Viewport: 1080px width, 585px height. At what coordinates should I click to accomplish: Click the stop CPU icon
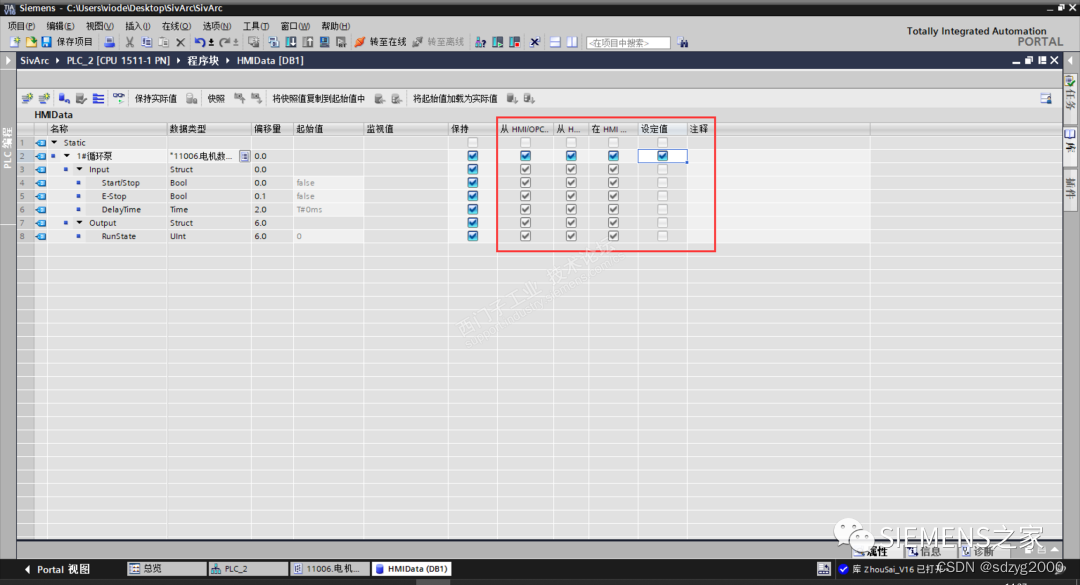pyautogui.click(x=515, y=42)
